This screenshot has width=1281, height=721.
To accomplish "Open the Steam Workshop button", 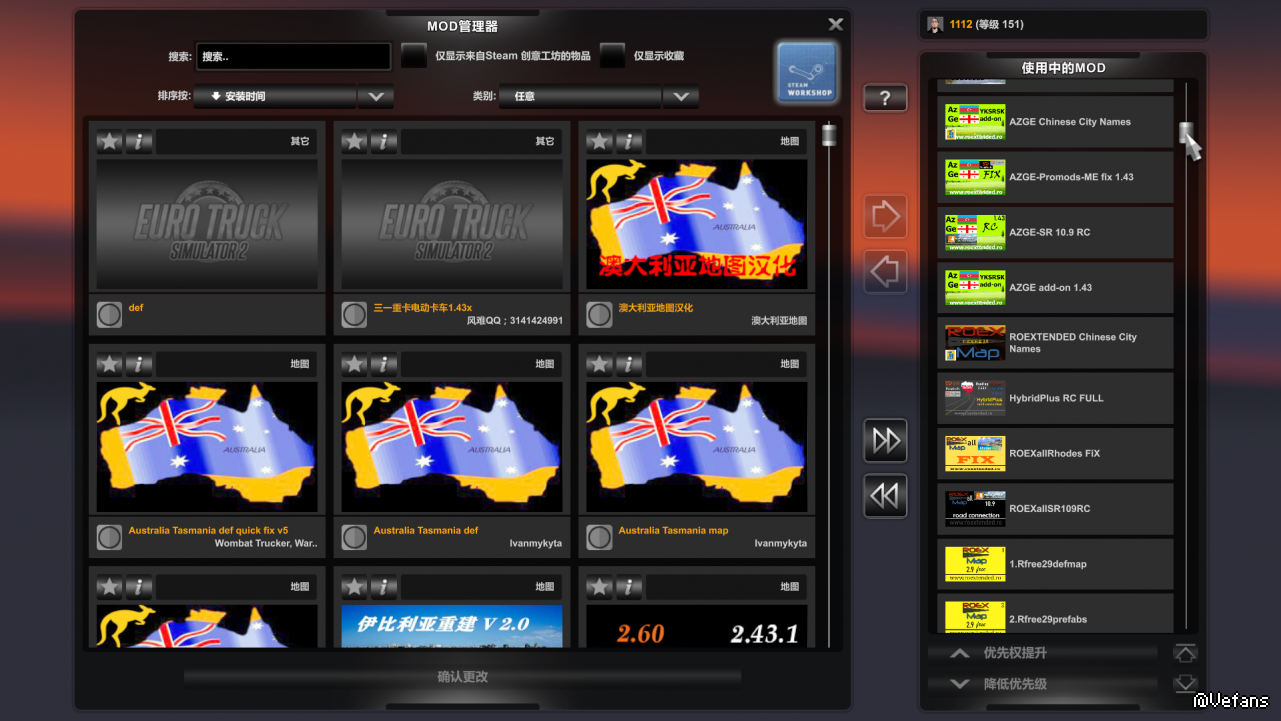I will click(x=807, y=71).
